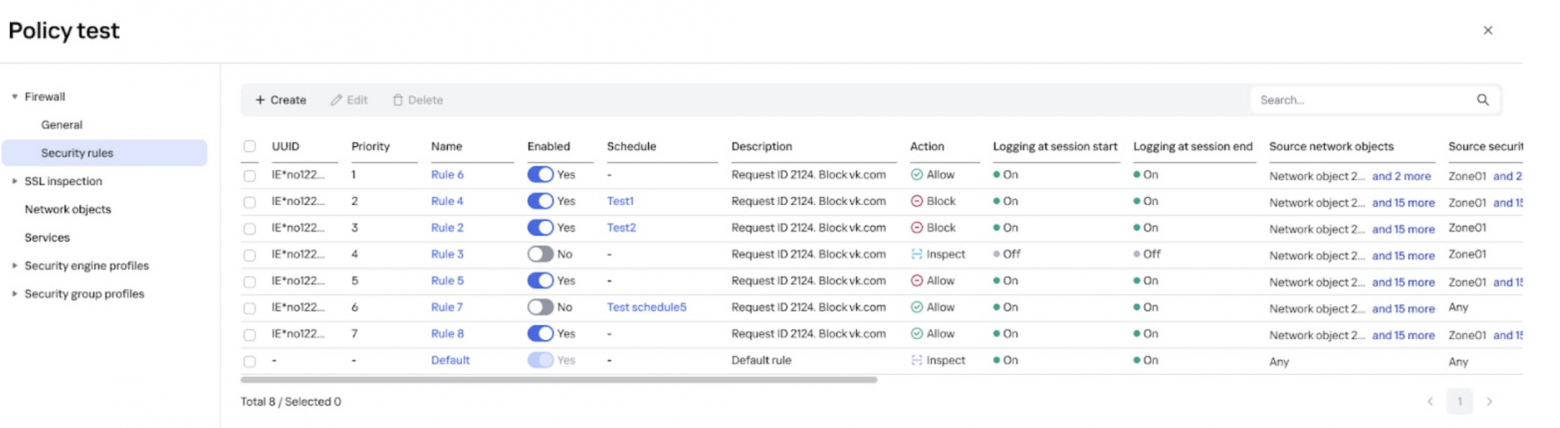Click the Allow action icon for Rule 6
Screen dimensions: 1560x428
tap(916, 175)
